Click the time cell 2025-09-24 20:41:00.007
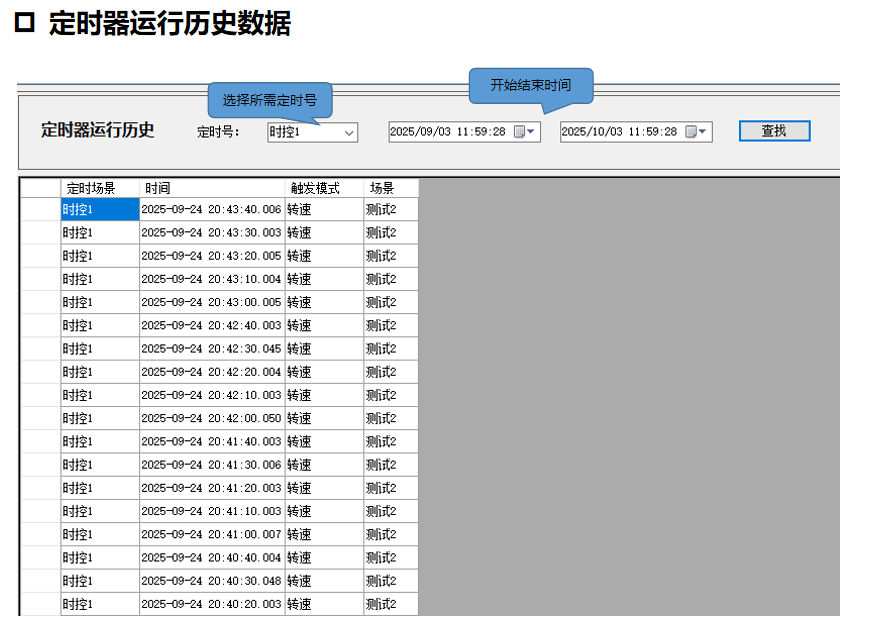Screen dimensions: 879x632 (x=211, y=534)
